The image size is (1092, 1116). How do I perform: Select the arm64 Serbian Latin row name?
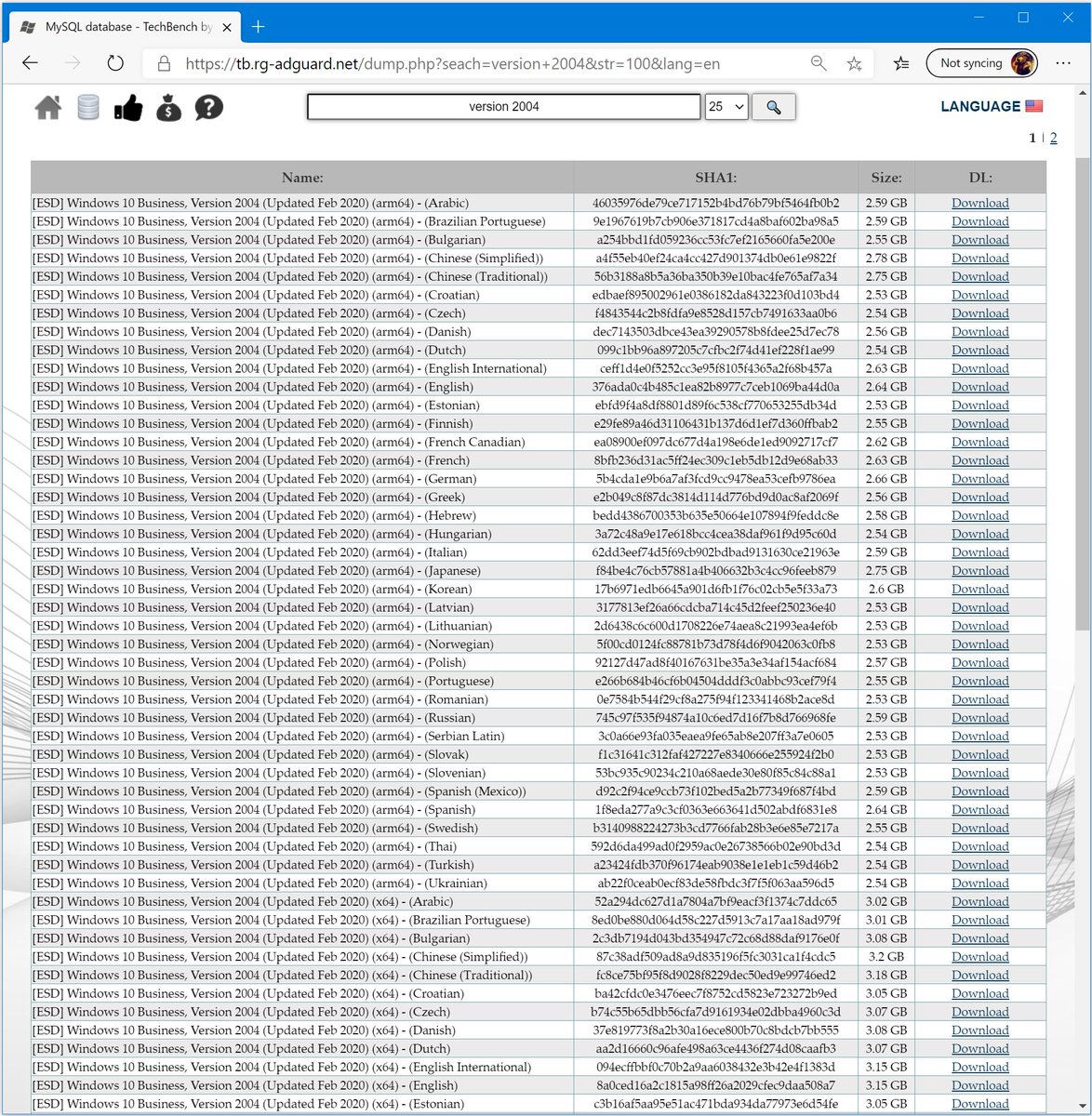269,736
